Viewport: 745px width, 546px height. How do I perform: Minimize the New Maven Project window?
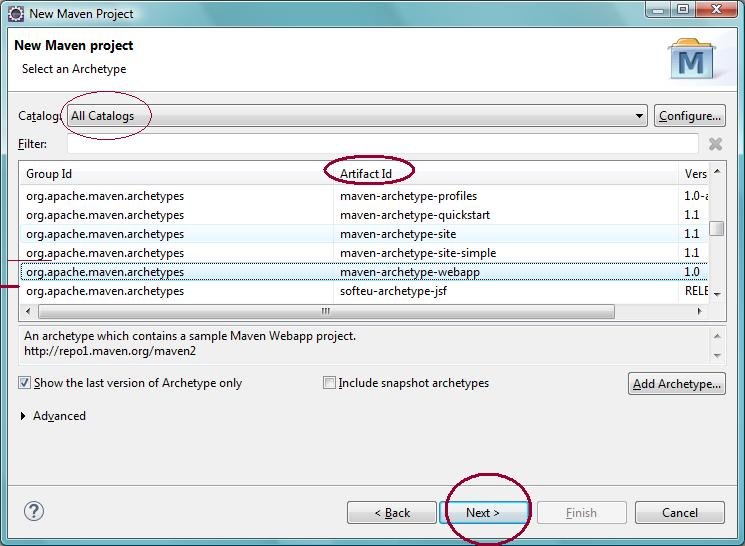pos(658,10)
